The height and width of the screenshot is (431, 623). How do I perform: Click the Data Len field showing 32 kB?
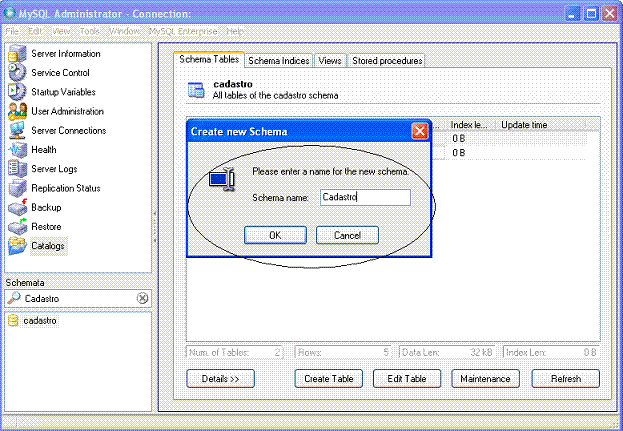coord(447,352)
